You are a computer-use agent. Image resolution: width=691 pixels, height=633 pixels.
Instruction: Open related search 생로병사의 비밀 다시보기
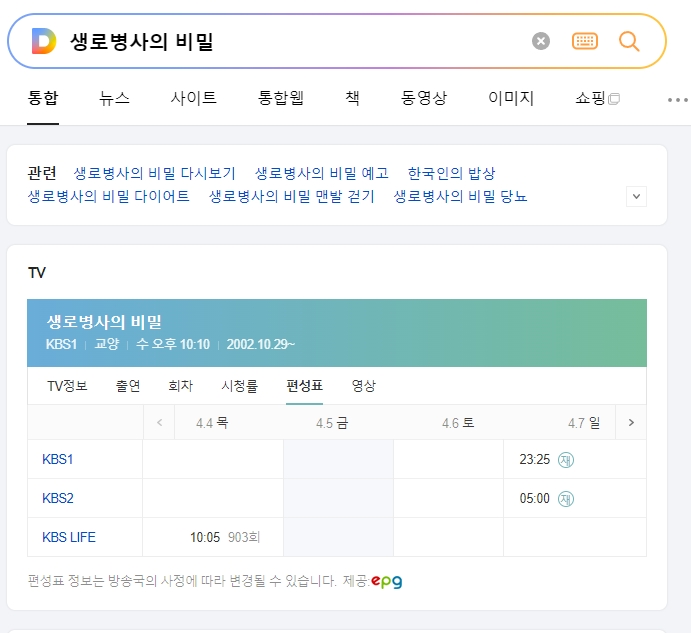(x=154, y=173)
